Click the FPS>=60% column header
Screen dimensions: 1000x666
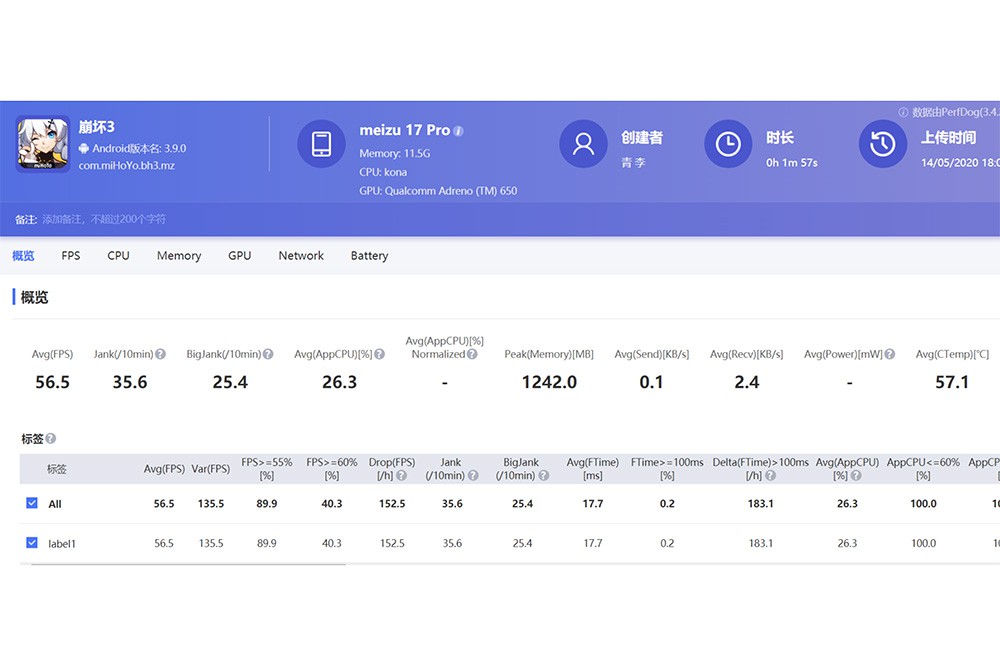click(332, 469)
